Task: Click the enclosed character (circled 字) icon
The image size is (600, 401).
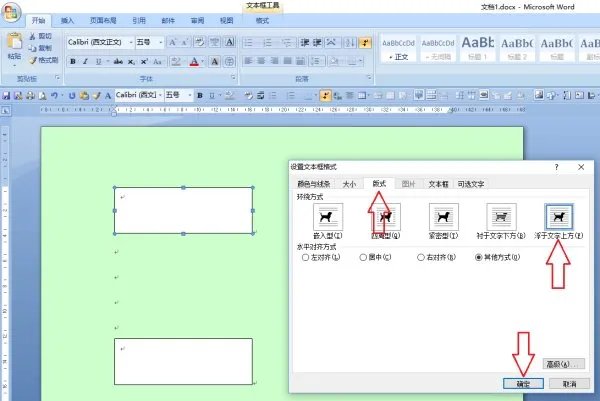Action: pyautogui.click(x=229, y=61)
